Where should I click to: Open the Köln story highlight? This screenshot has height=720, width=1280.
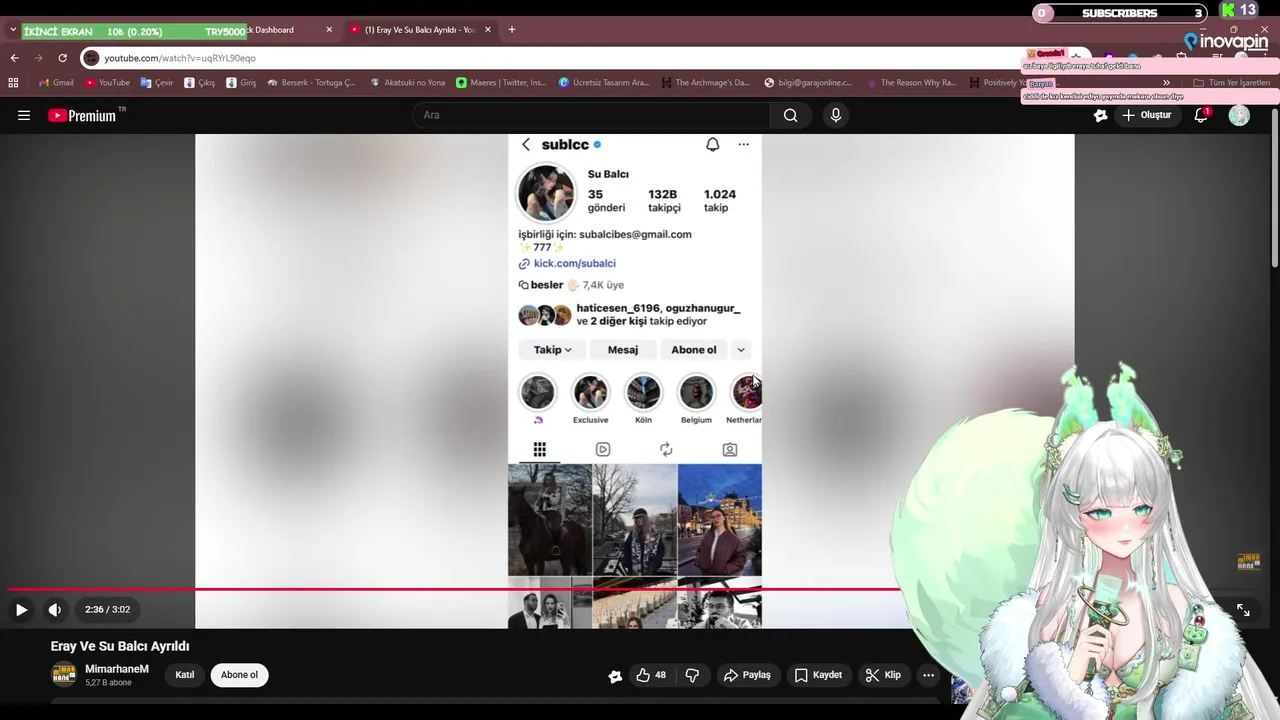point(643,393)
